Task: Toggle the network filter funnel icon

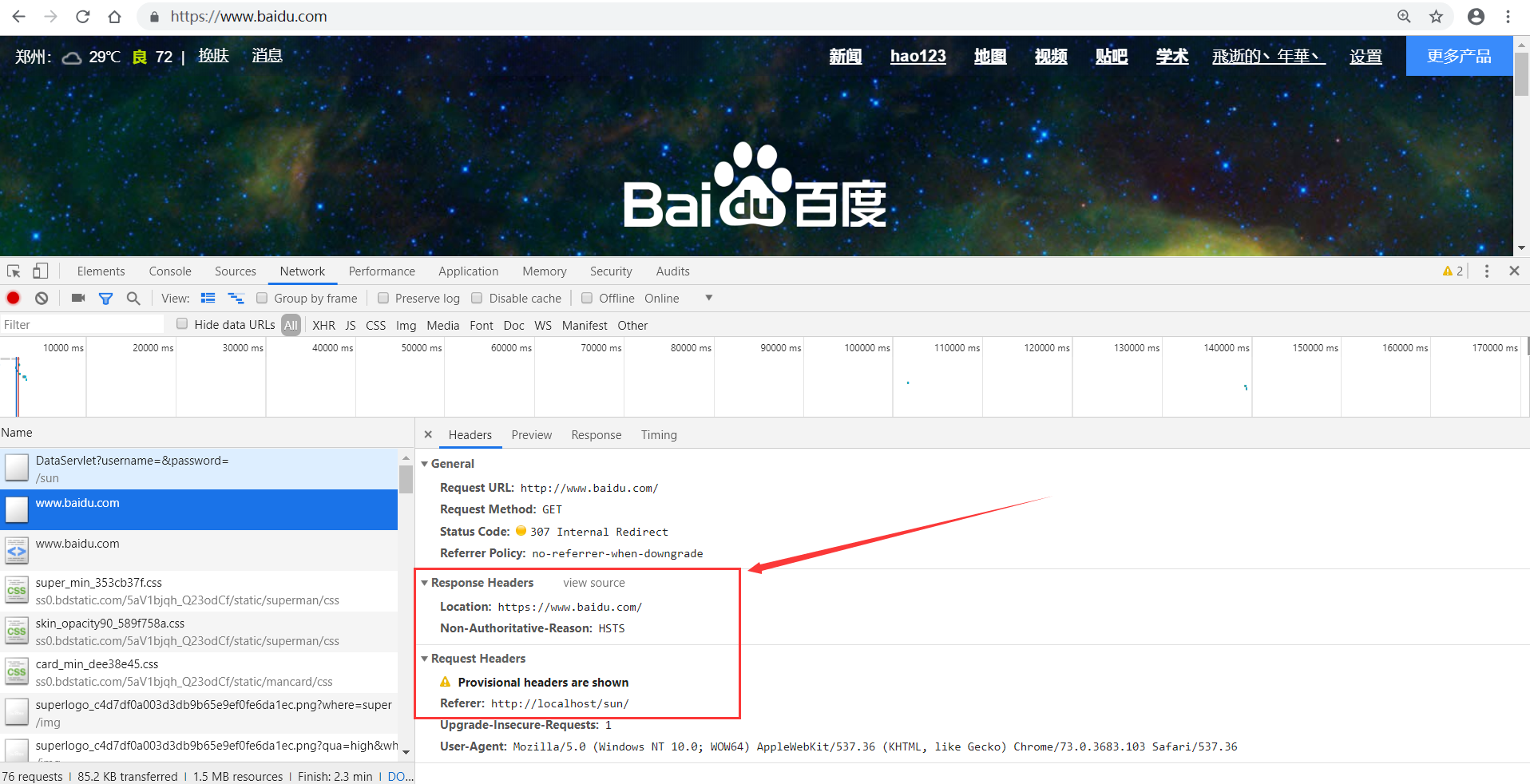Action: pyautogui.click(x=105, y=298)
